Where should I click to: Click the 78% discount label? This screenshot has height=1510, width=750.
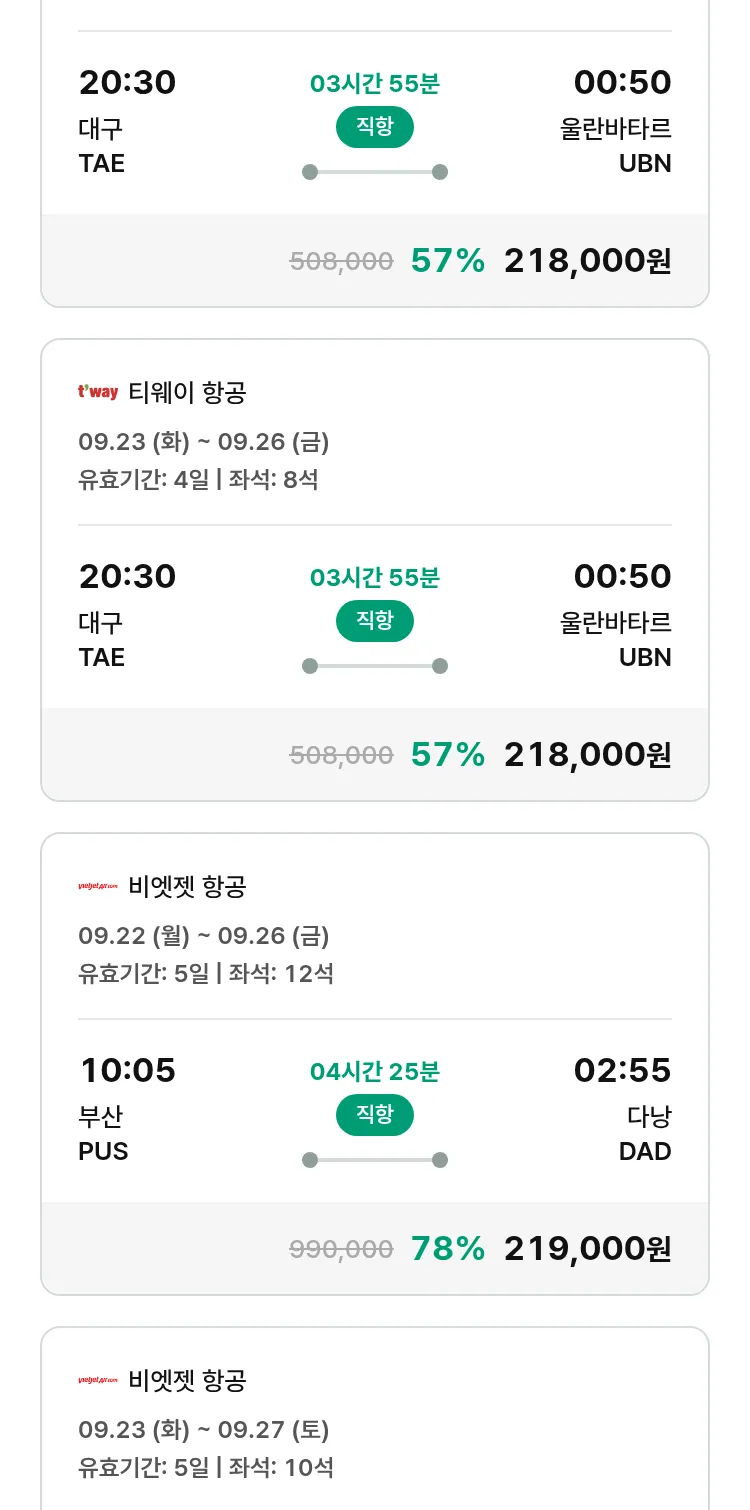(447, 1248)
